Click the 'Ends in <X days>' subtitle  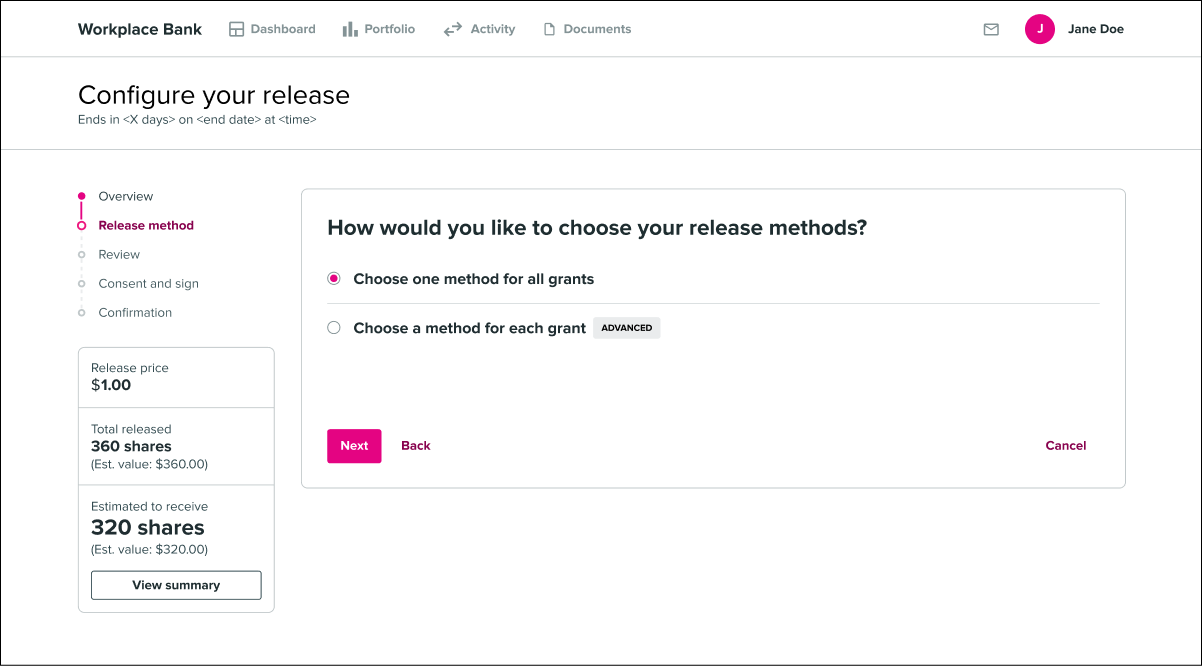point(198,119)
